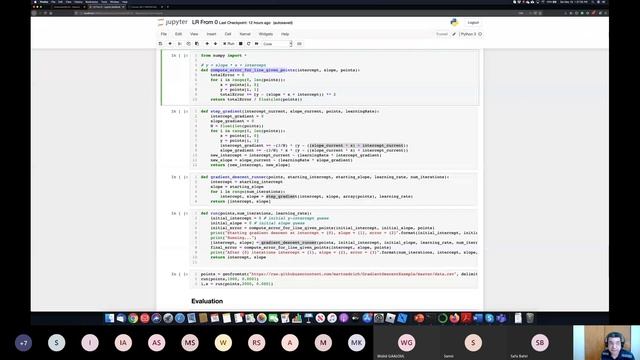Open the File menu in Jupyter
Viewport: 640px width, 360px height.
click(x=164, y=34)
